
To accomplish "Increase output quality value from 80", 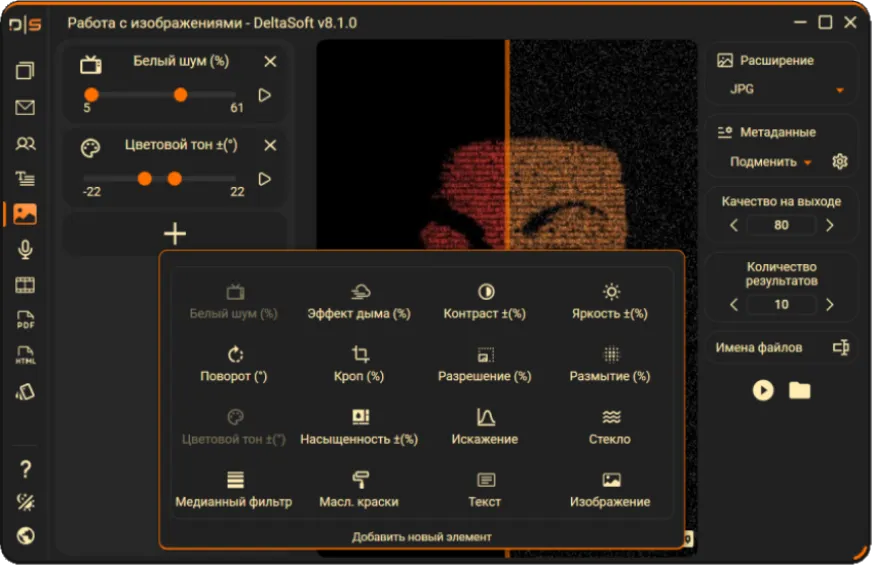I will pos(830,225).
